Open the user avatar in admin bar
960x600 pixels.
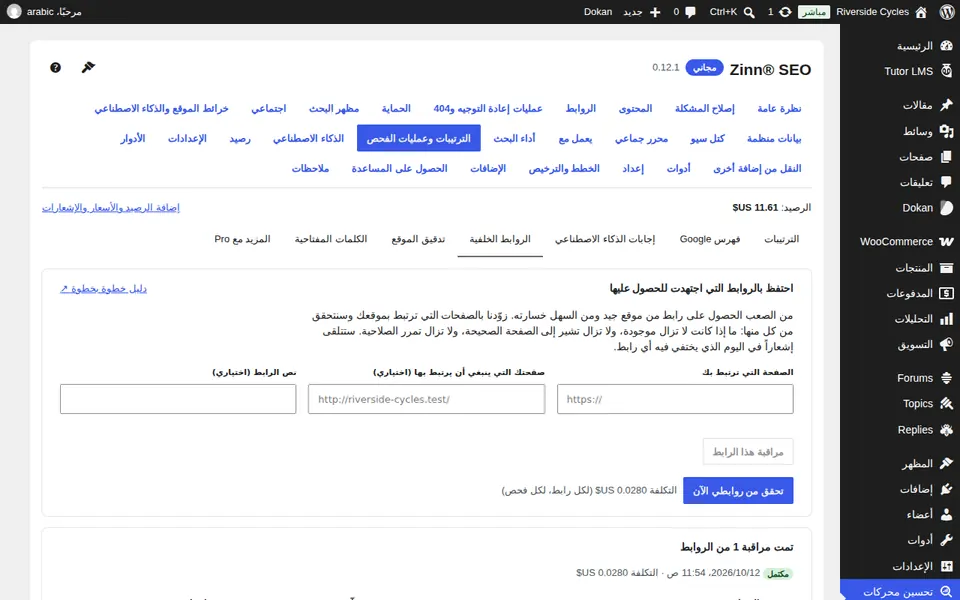click(14, 12)
